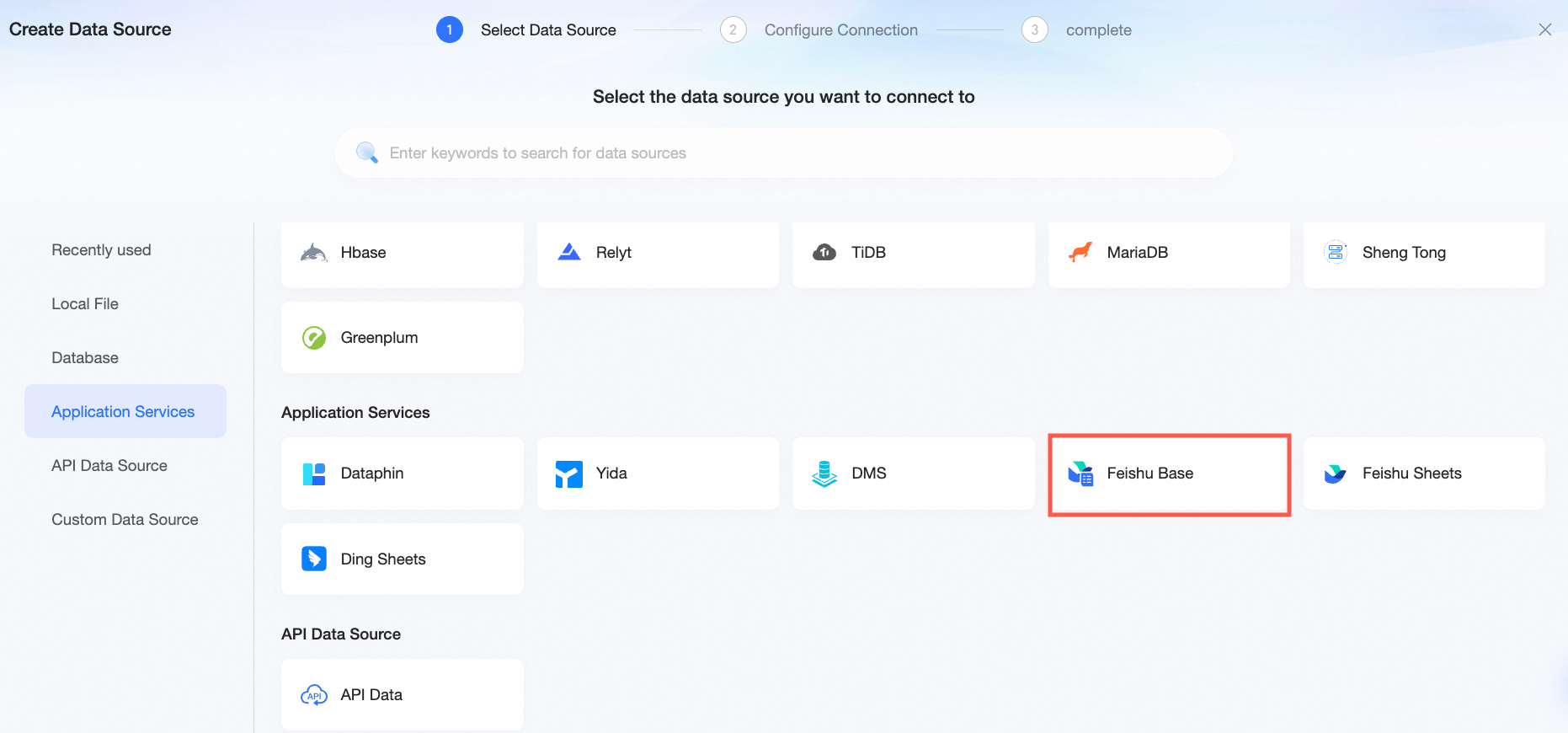The height and width of the screenshot is (733, 1568).
Task: Switch to the Recently used category
Action: tap(101, 250)
